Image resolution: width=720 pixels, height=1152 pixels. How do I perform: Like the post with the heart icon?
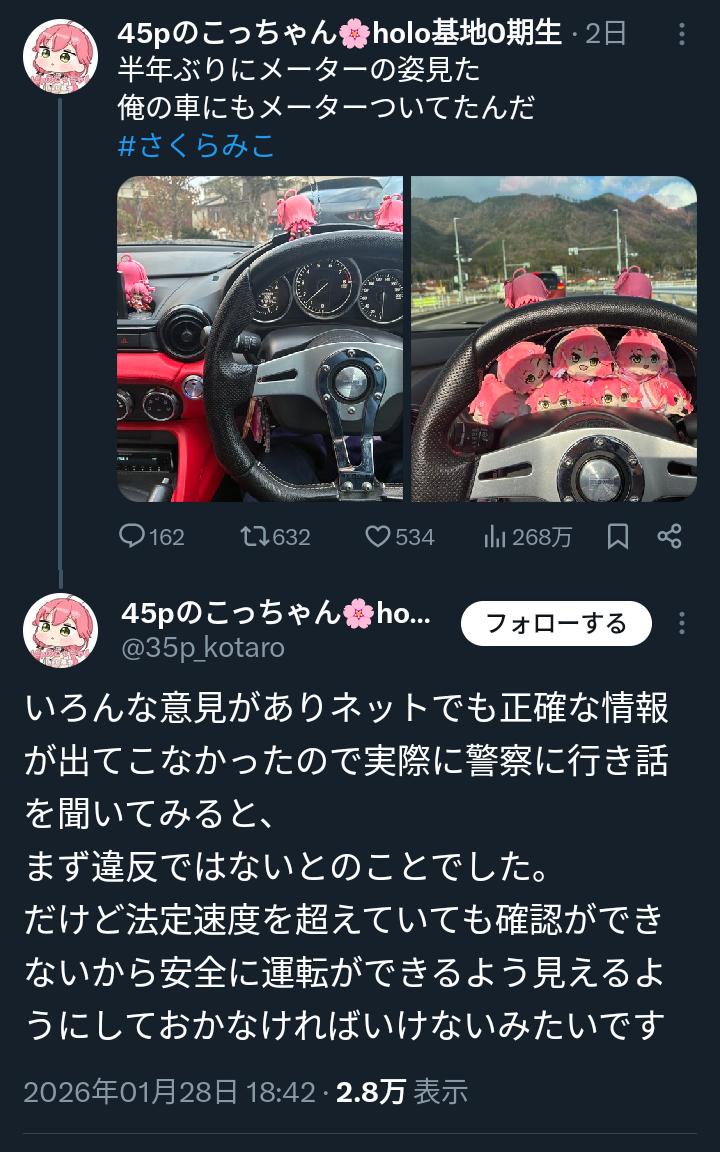pyautogui.click(x=400, y=537)
